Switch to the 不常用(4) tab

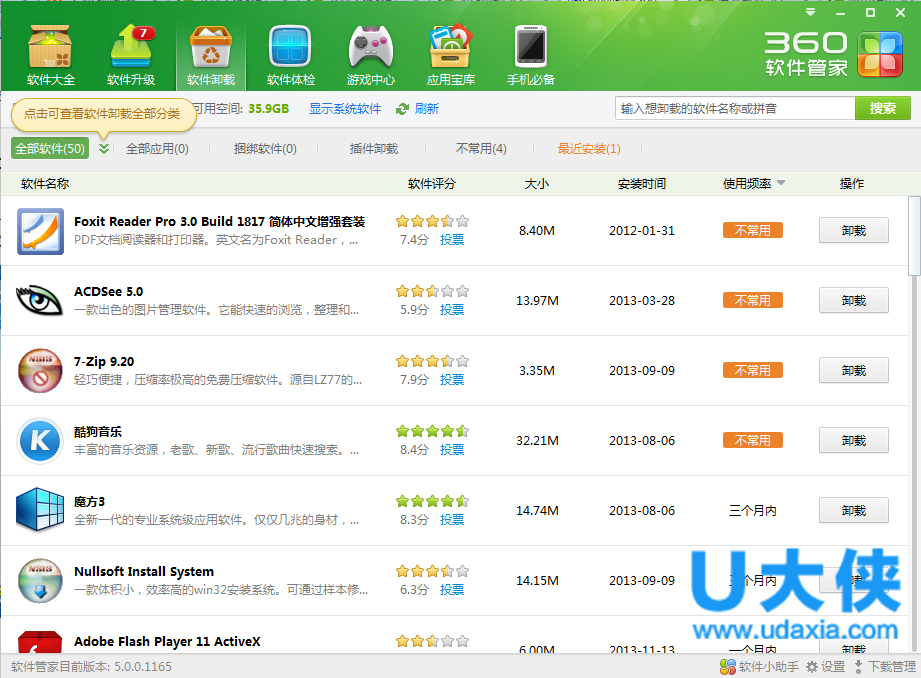tap(481, 149)
